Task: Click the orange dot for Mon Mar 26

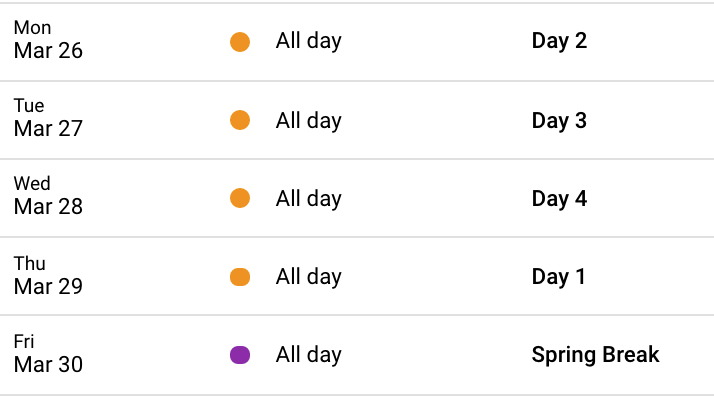Action: pos(240,42)
